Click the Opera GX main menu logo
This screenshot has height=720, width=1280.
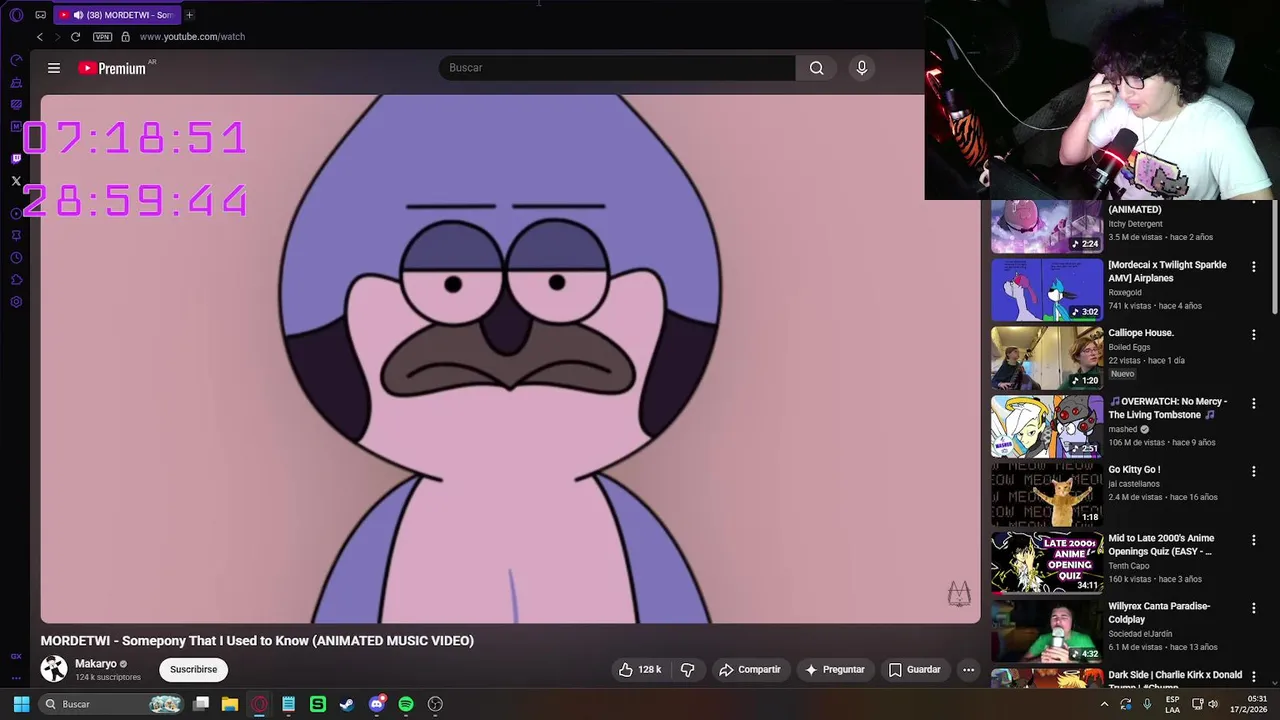click(16, 15)
